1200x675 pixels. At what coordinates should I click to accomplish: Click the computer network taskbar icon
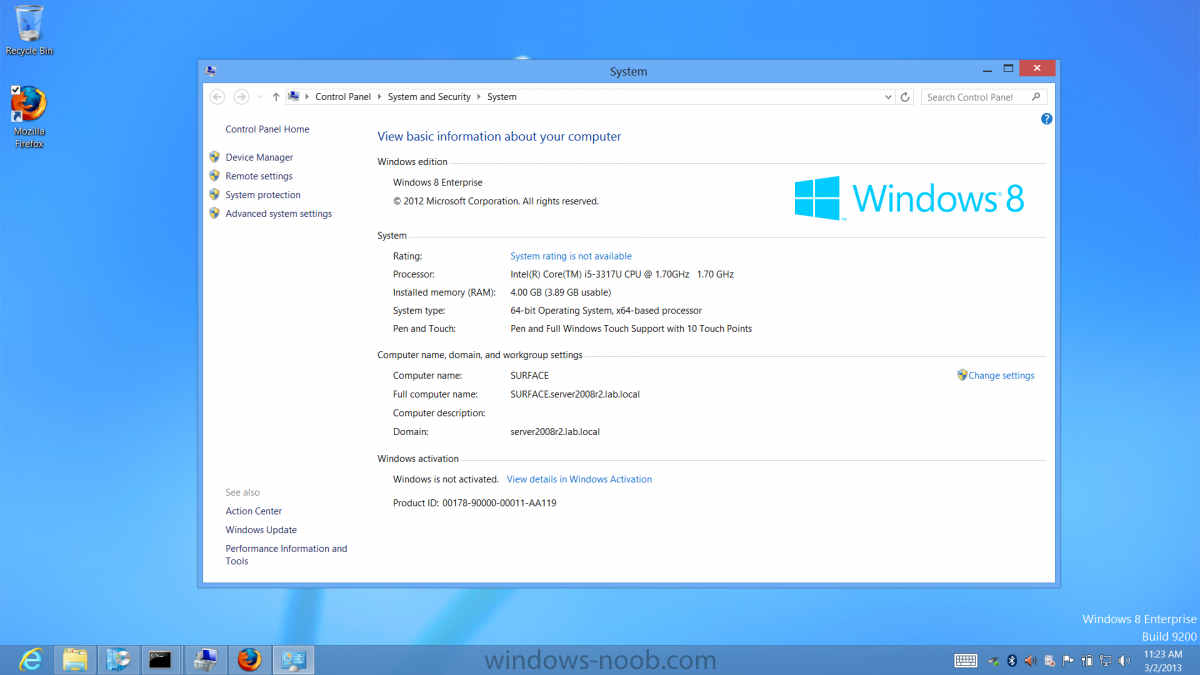(x=205, y=660)
